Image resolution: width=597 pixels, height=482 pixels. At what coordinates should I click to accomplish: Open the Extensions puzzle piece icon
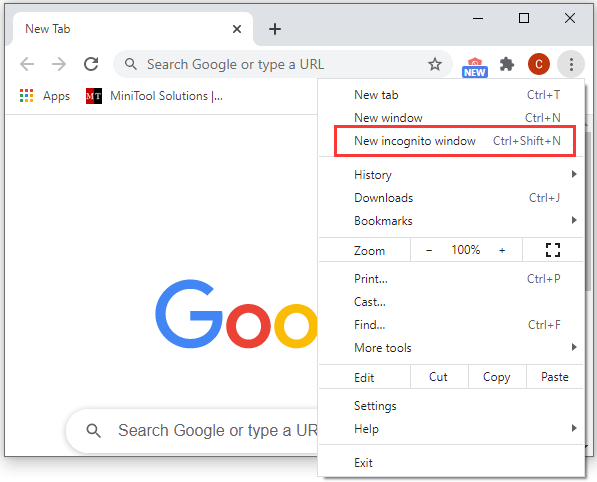tap(507, 64)
